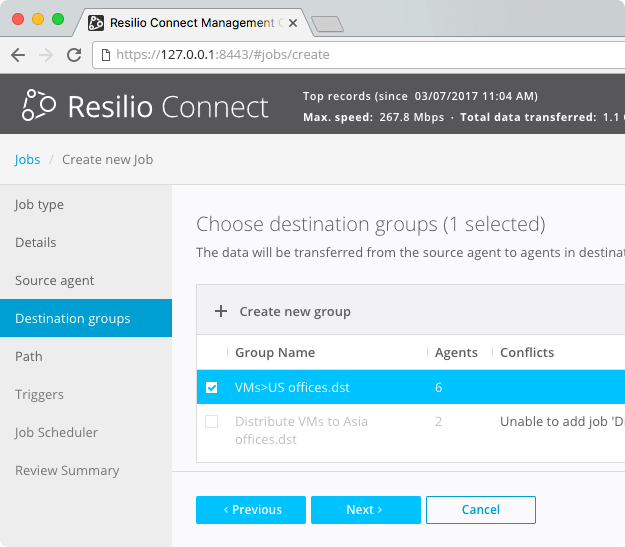Click the plus icon for new group
The image size is (625, 547).
221,311
